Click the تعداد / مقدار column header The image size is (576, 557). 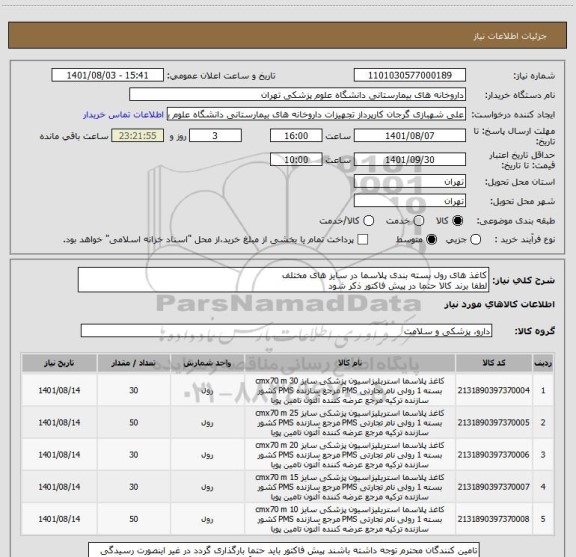point(134,363)
